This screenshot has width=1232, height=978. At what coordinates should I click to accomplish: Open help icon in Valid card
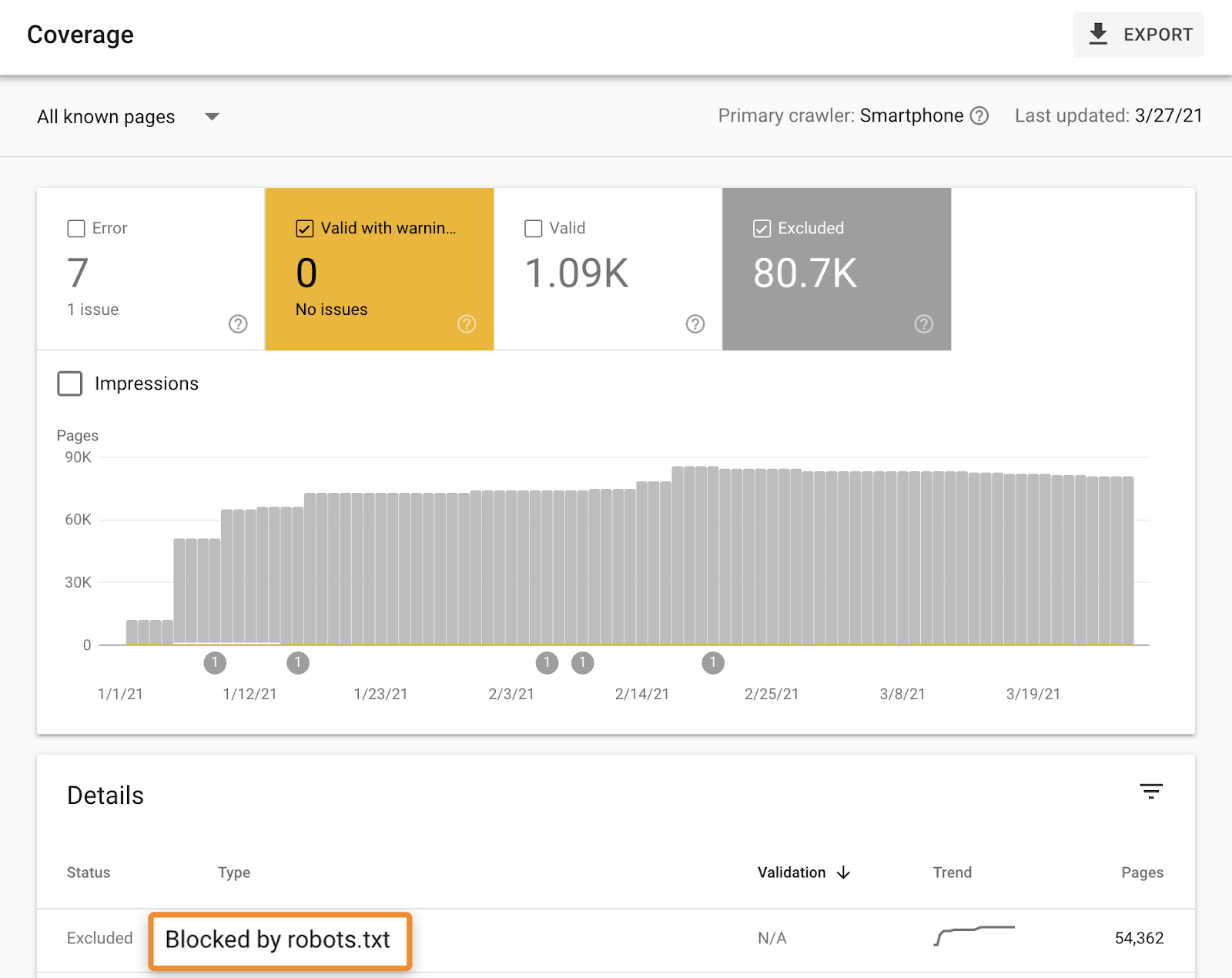[695, 324]
